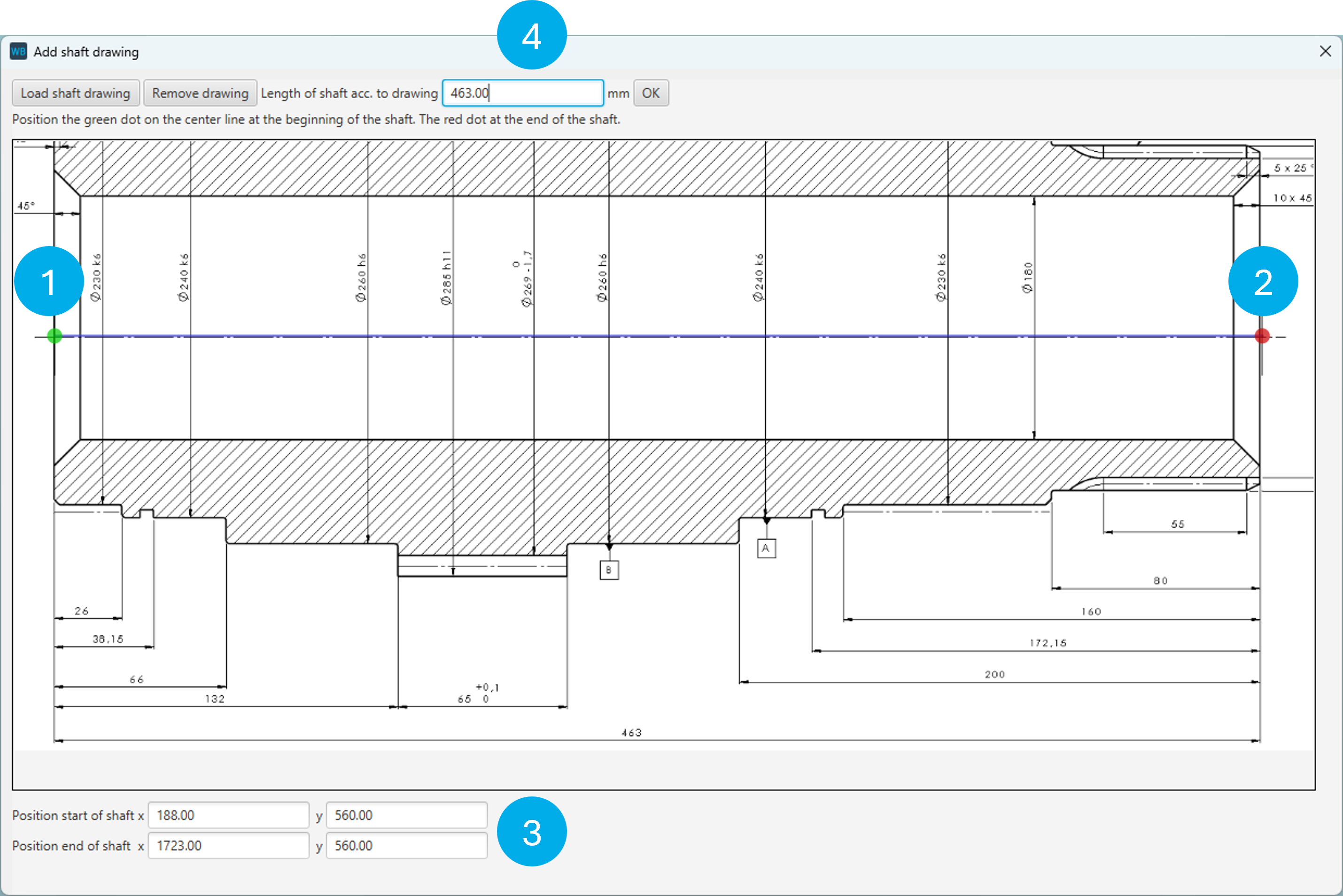
Task: Click the start of shaft y field
Action: coord(406,815)
